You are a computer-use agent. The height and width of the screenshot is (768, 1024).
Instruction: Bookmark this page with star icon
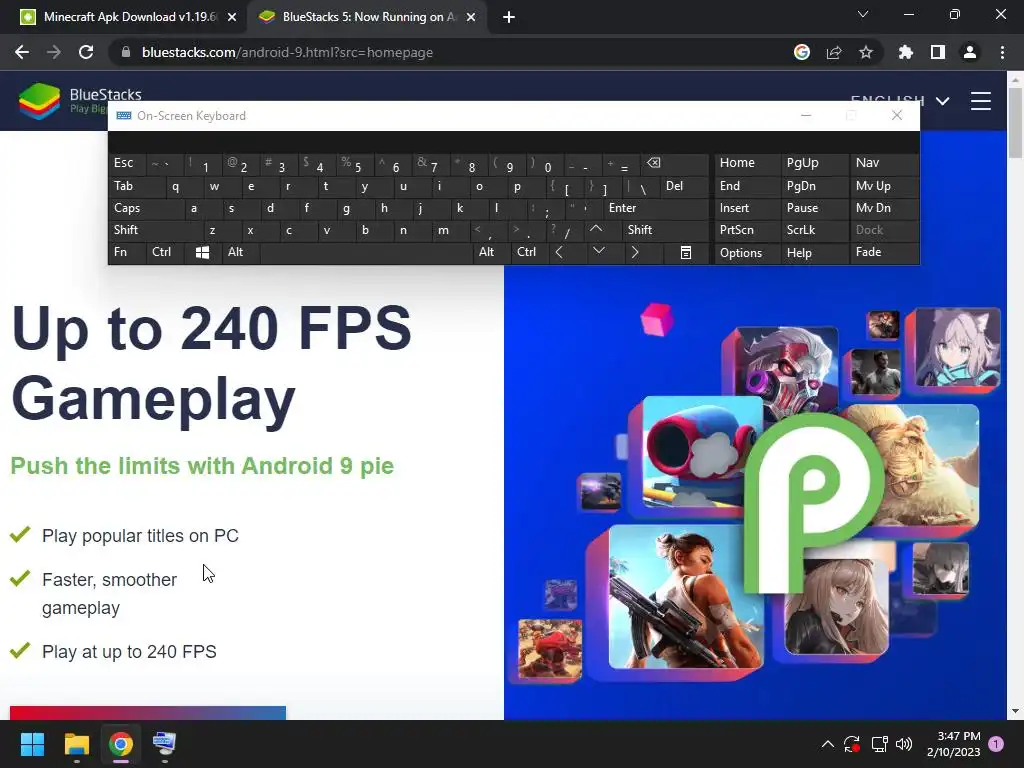[x=866, y=52]
